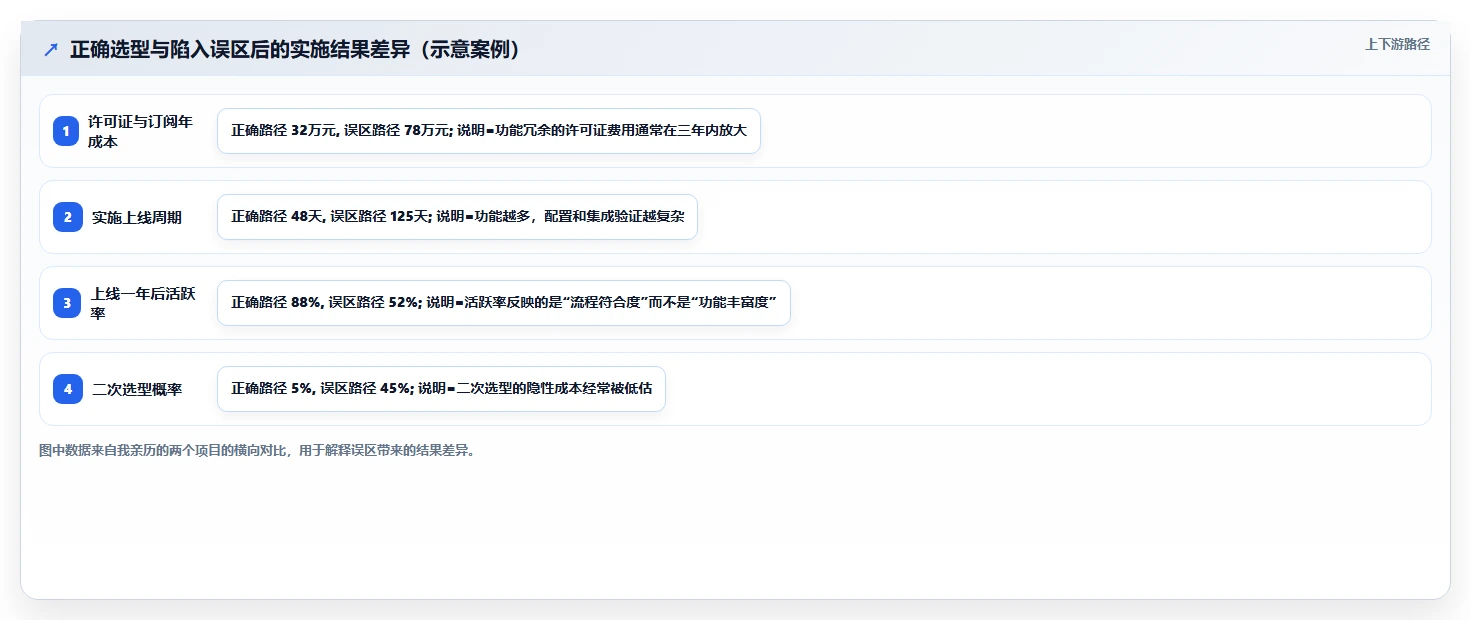Click the arrow icon beside the title
Screen dimensions: 1471x620
[51, 50]
